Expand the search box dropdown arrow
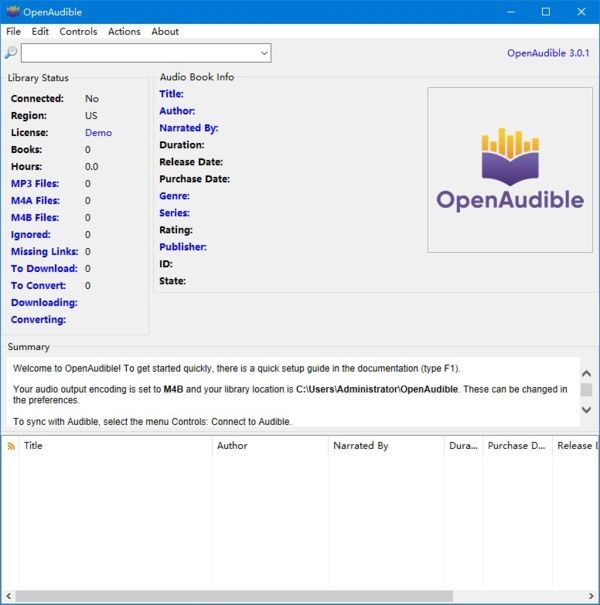The height and width of the screenshot is (605, 600). click(264, 53)
